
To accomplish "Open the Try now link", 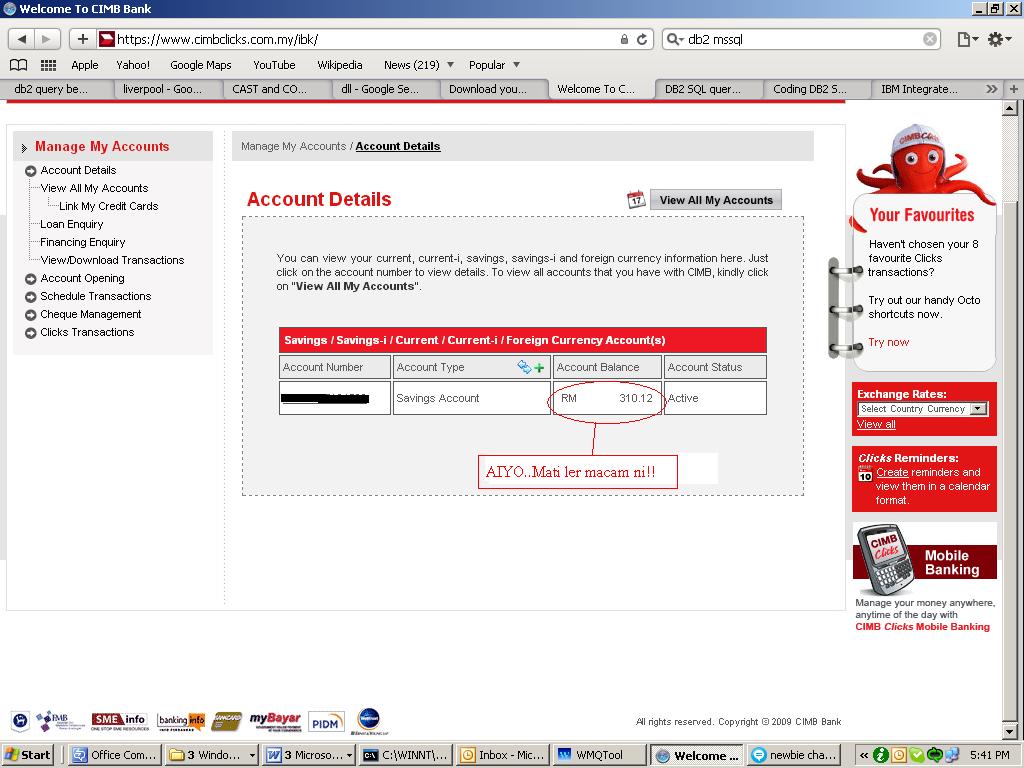I will [x=888, y=342].
